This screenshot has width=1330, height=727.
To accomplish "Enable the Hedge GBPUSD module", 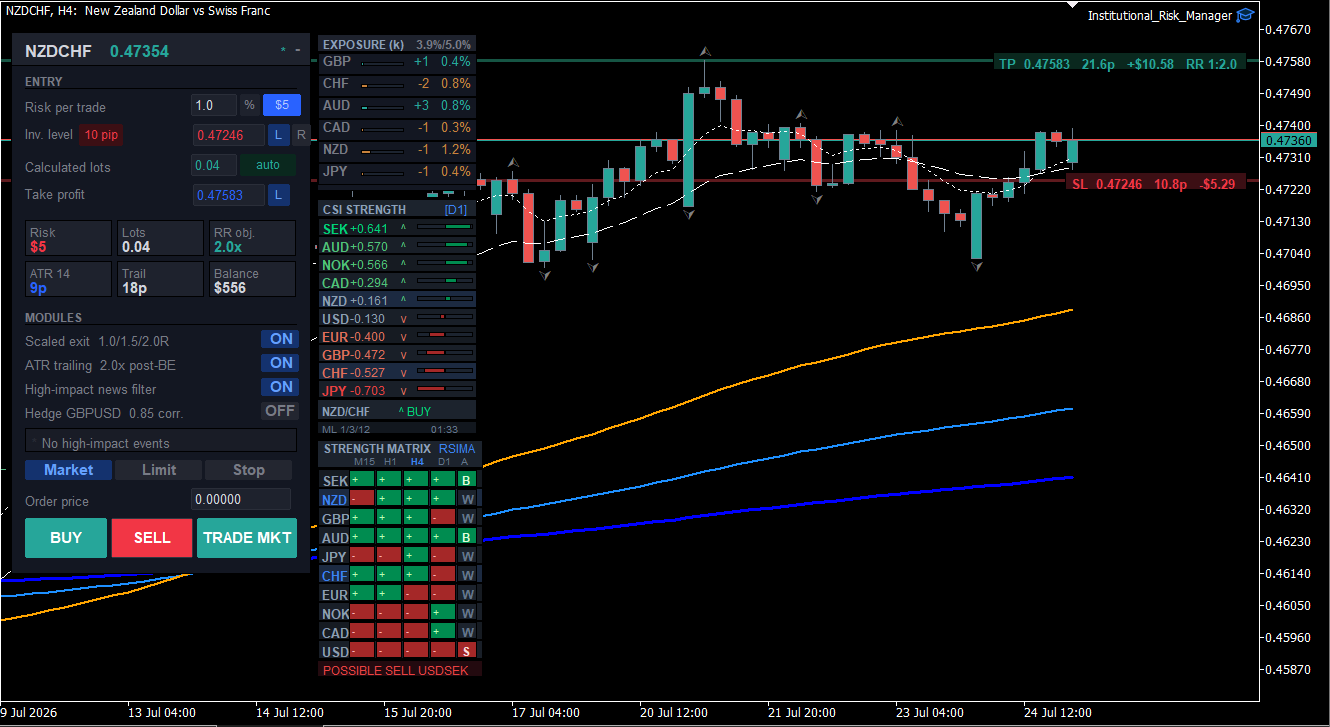I will (x=281, y=411).
